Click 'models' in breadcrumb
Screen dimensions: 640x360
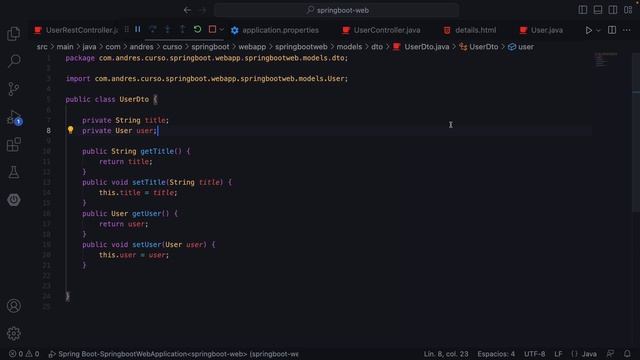coord(349,47)
